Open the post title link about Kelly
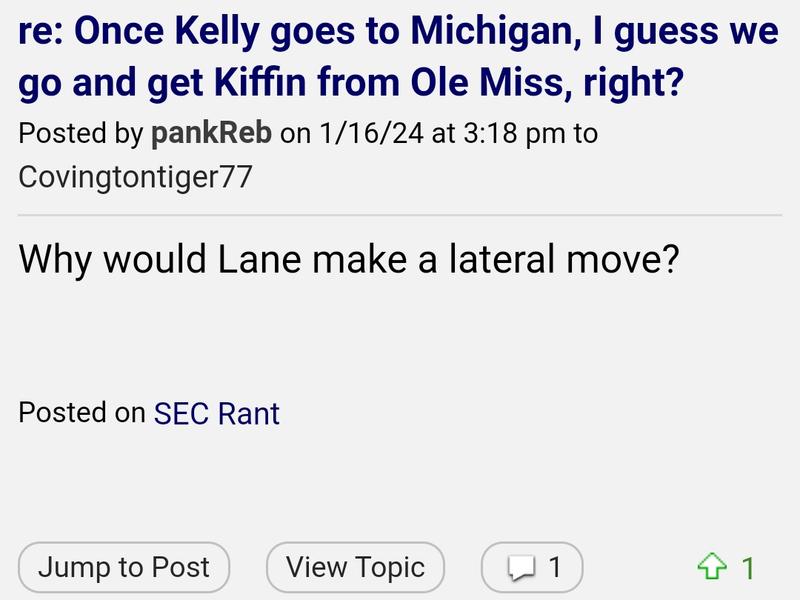This screenshot has height=600, width=800. [x=398, y=57]
